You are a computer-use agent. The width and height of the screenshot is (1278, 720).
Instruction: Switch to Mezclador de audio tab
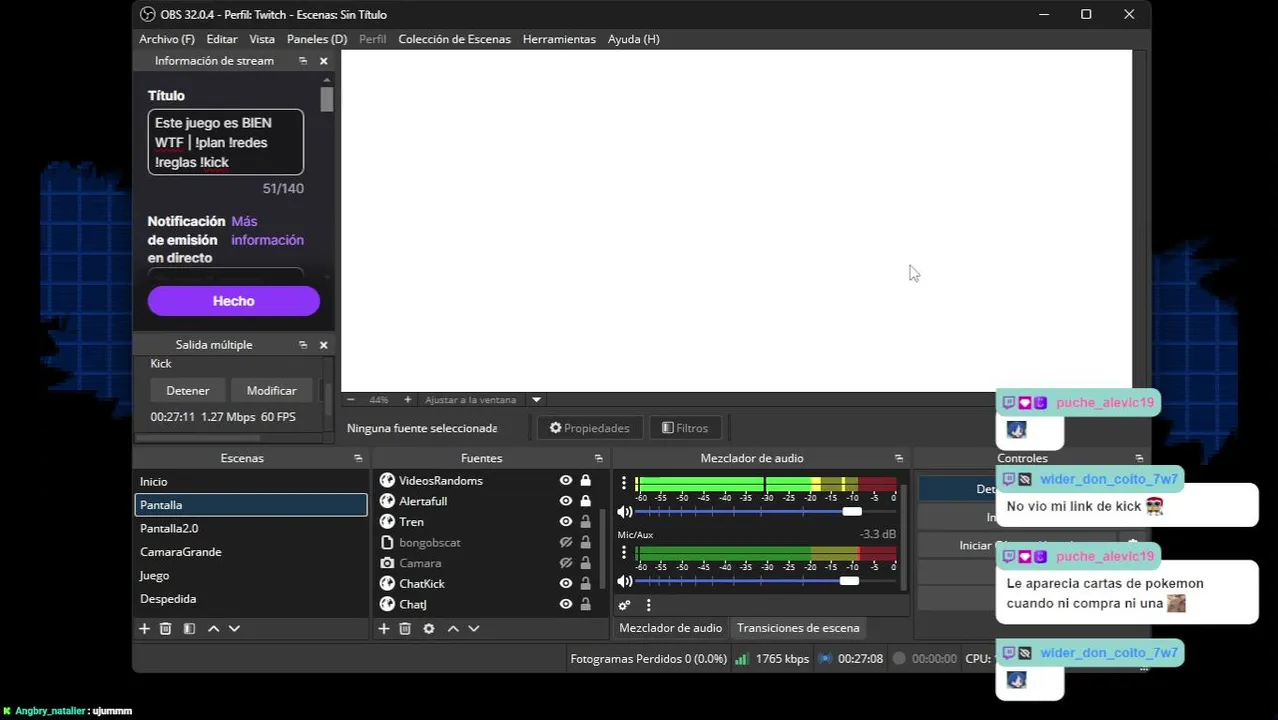[670, 628]
